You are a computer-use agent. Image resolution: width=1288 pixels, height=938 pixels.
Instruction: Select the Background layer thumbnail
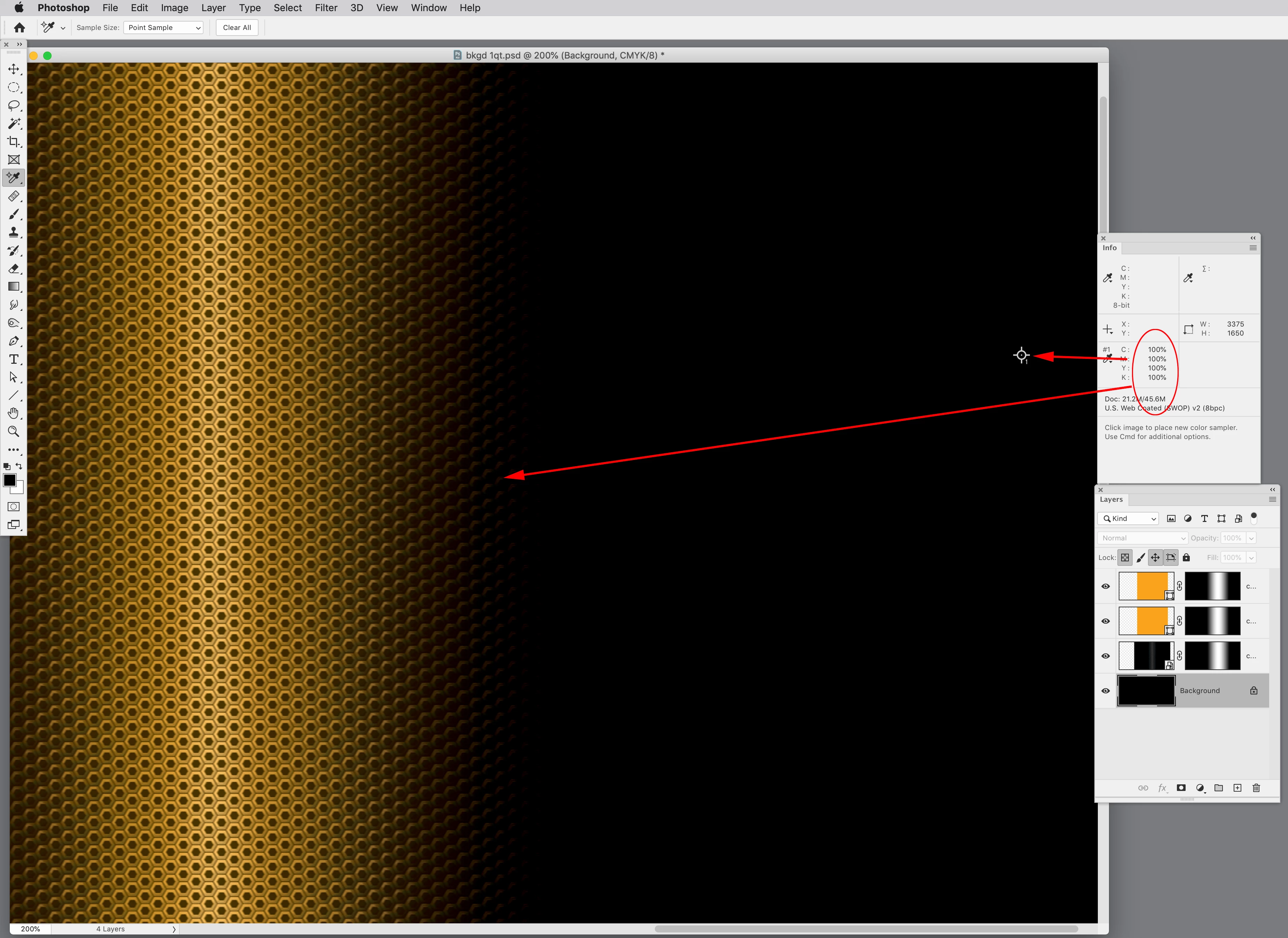tap(1146, 691)
